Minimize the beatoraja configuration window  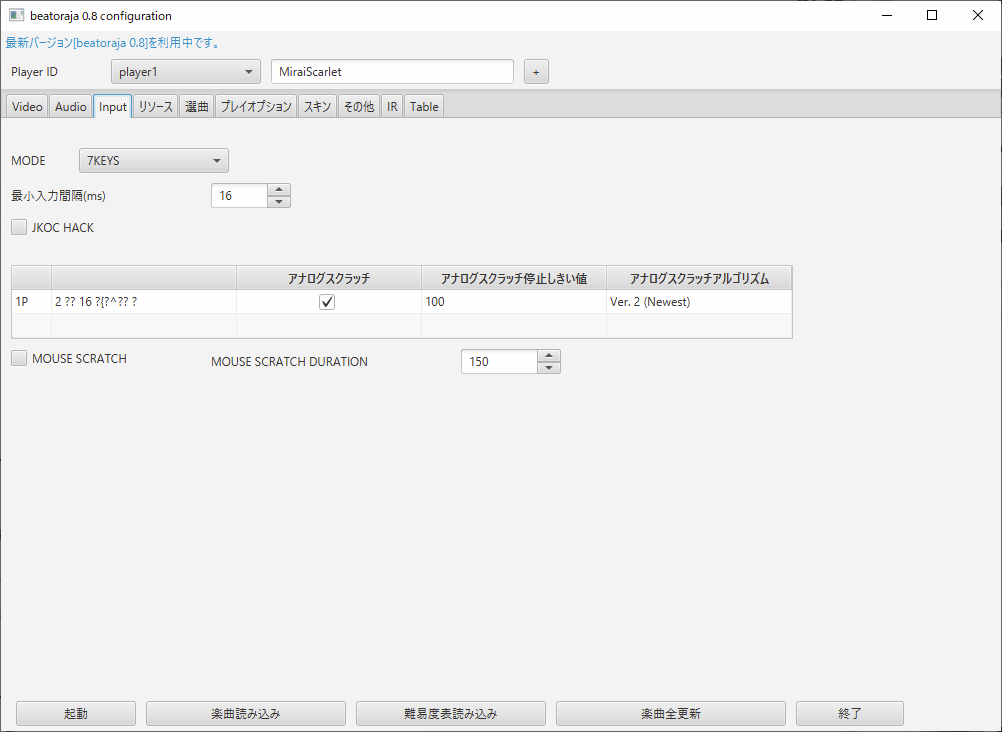coord(887,15)
